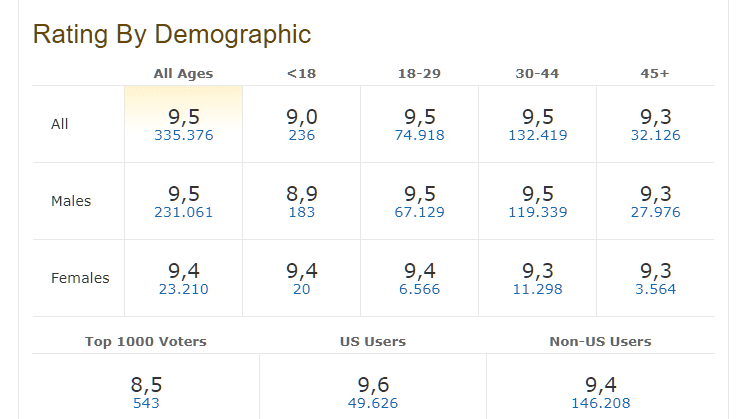Open the 335.376 all-ages vote count
This screenshot has height=419, width=748.
184,135
